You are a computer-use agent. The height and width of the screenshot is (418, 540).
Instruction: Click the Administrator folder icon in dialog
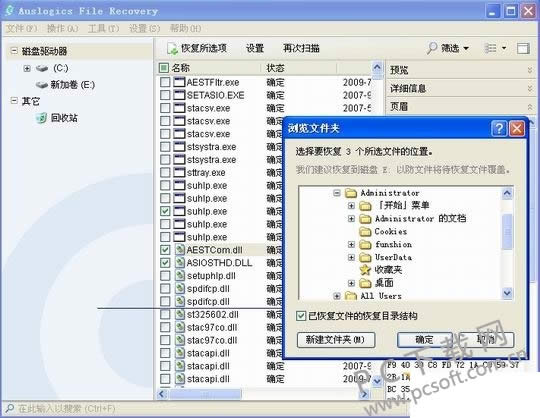[351, 193]
